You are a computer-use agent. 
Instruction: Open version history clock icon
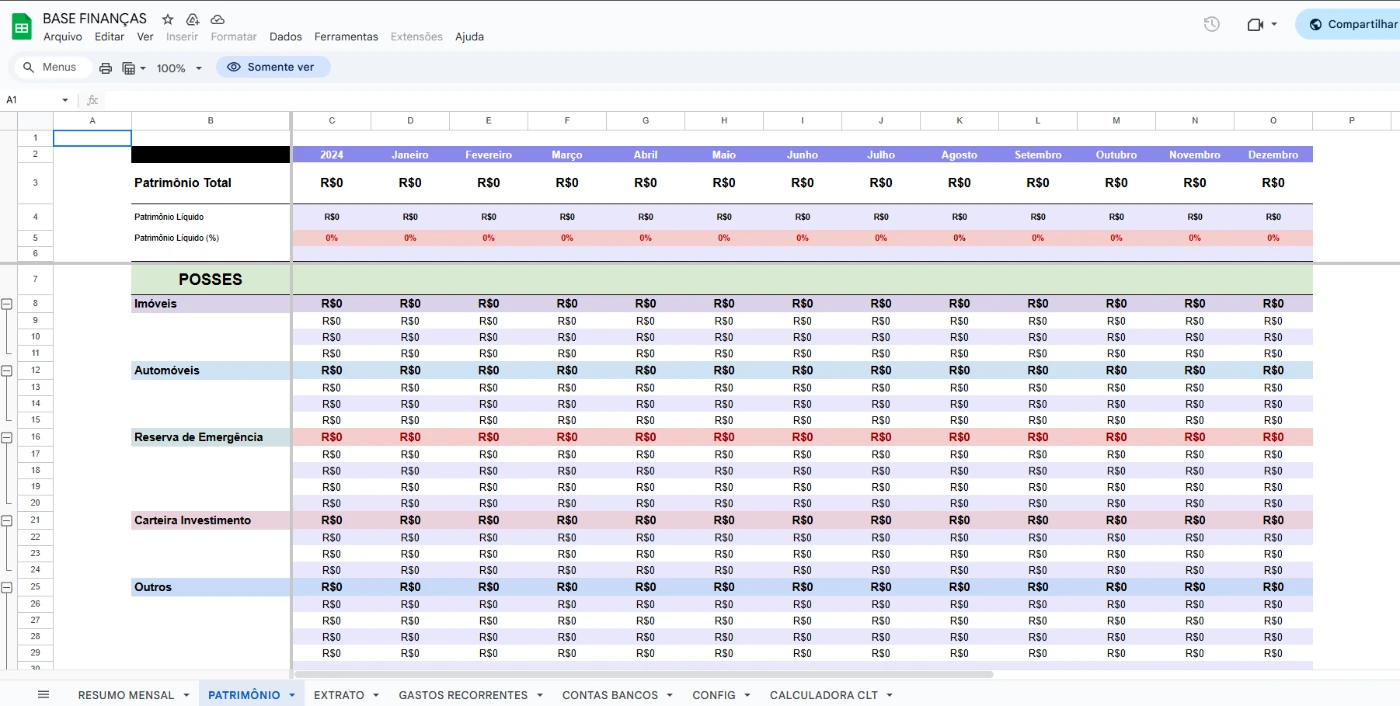[1211, 24]
